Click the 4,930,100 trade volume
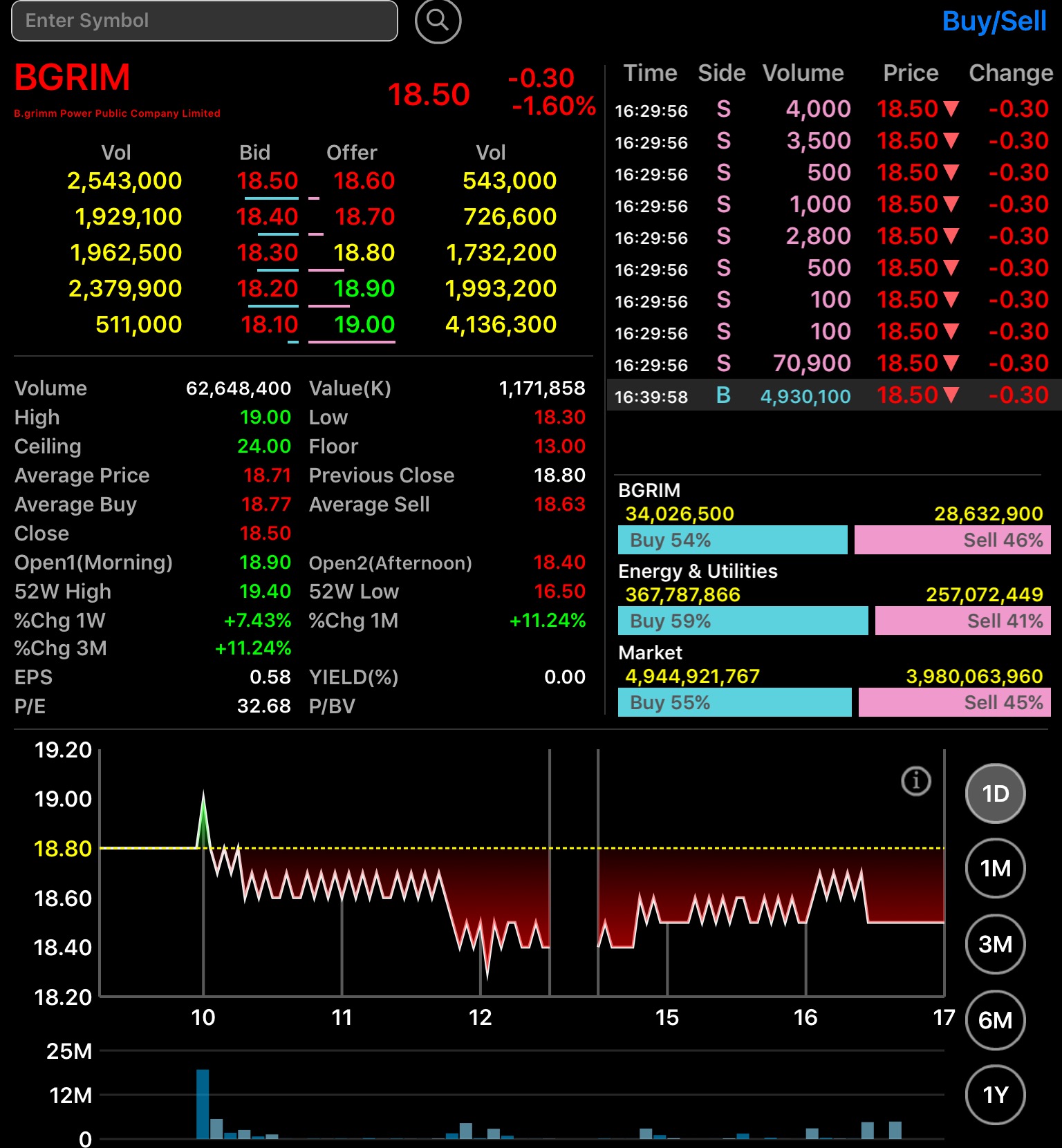 [x=805, y=396]
